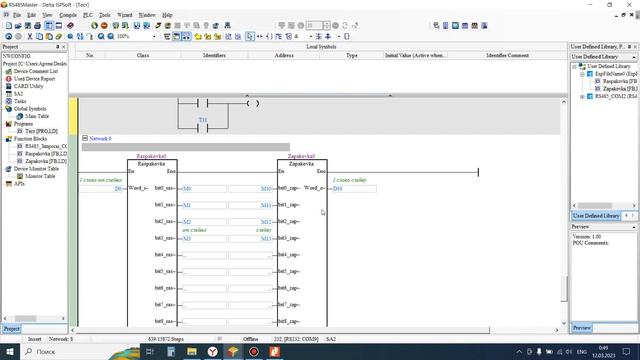Click the Open project folder icon
The height and width of the screenshot is (360, 640).
(18, 26)
